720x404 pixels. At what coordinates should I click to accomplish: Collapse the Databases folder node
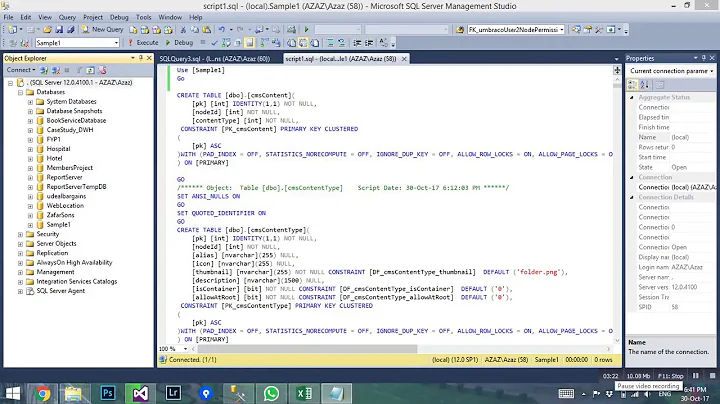click(20, 92)
